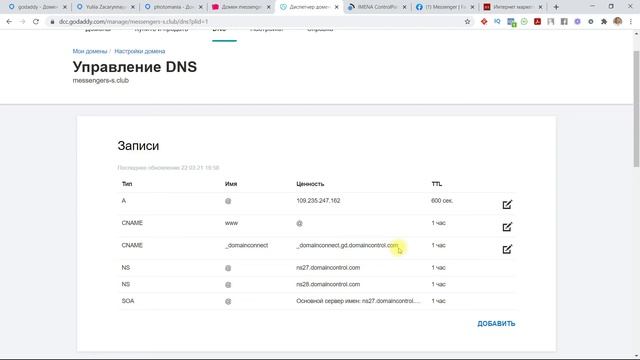This screenshot has width=640, height=360.
Task: Close the active Диспетчер домена tab
Action: coord(336,7)
